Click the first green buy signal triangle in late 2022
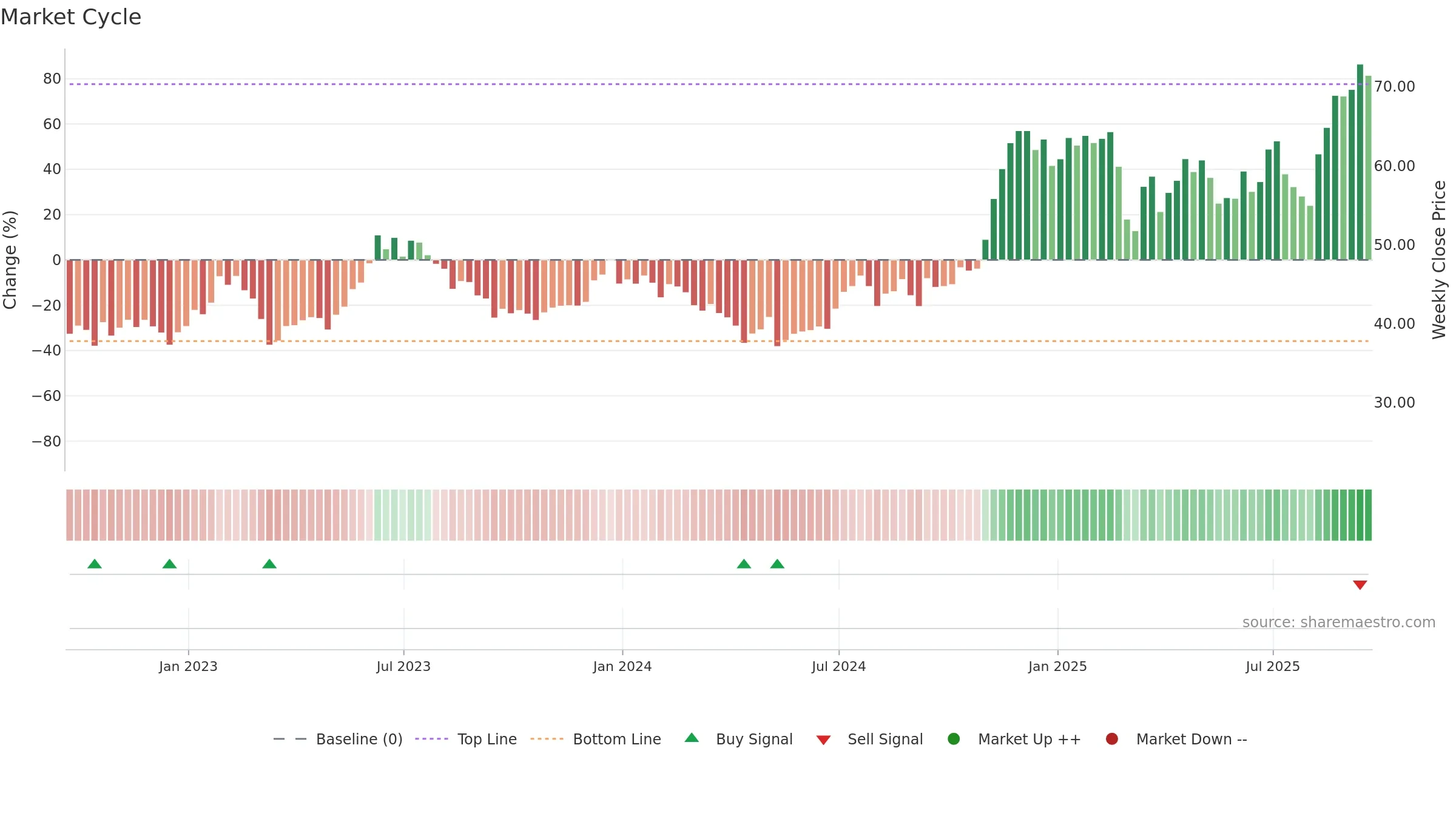Screen dimensions: 1456x819 (x=95, y=564)
